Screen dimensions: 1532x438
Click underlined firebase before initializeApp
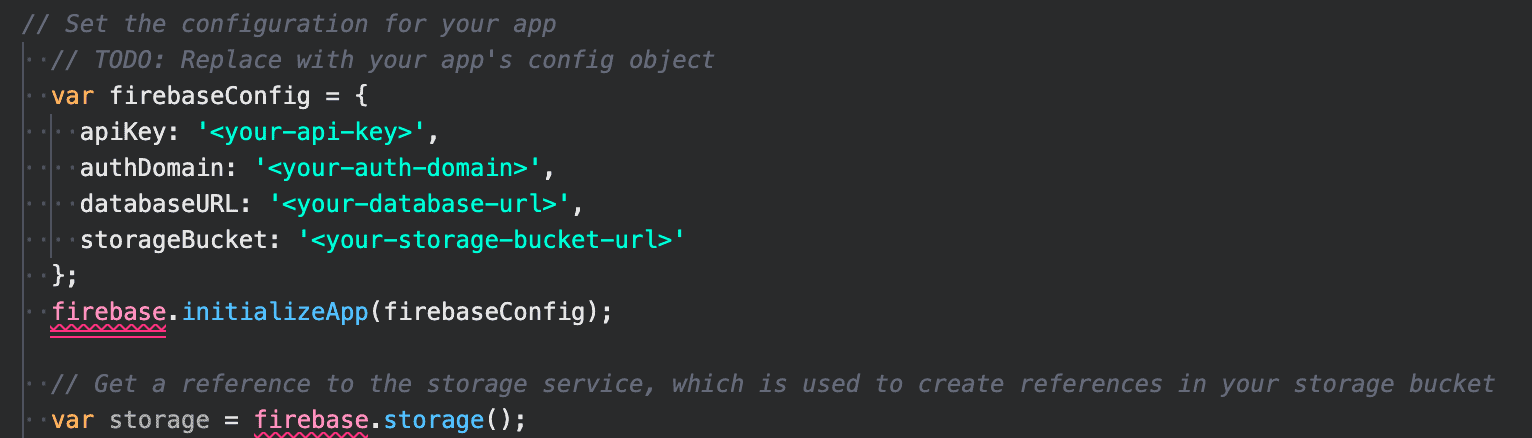point(109,312)
